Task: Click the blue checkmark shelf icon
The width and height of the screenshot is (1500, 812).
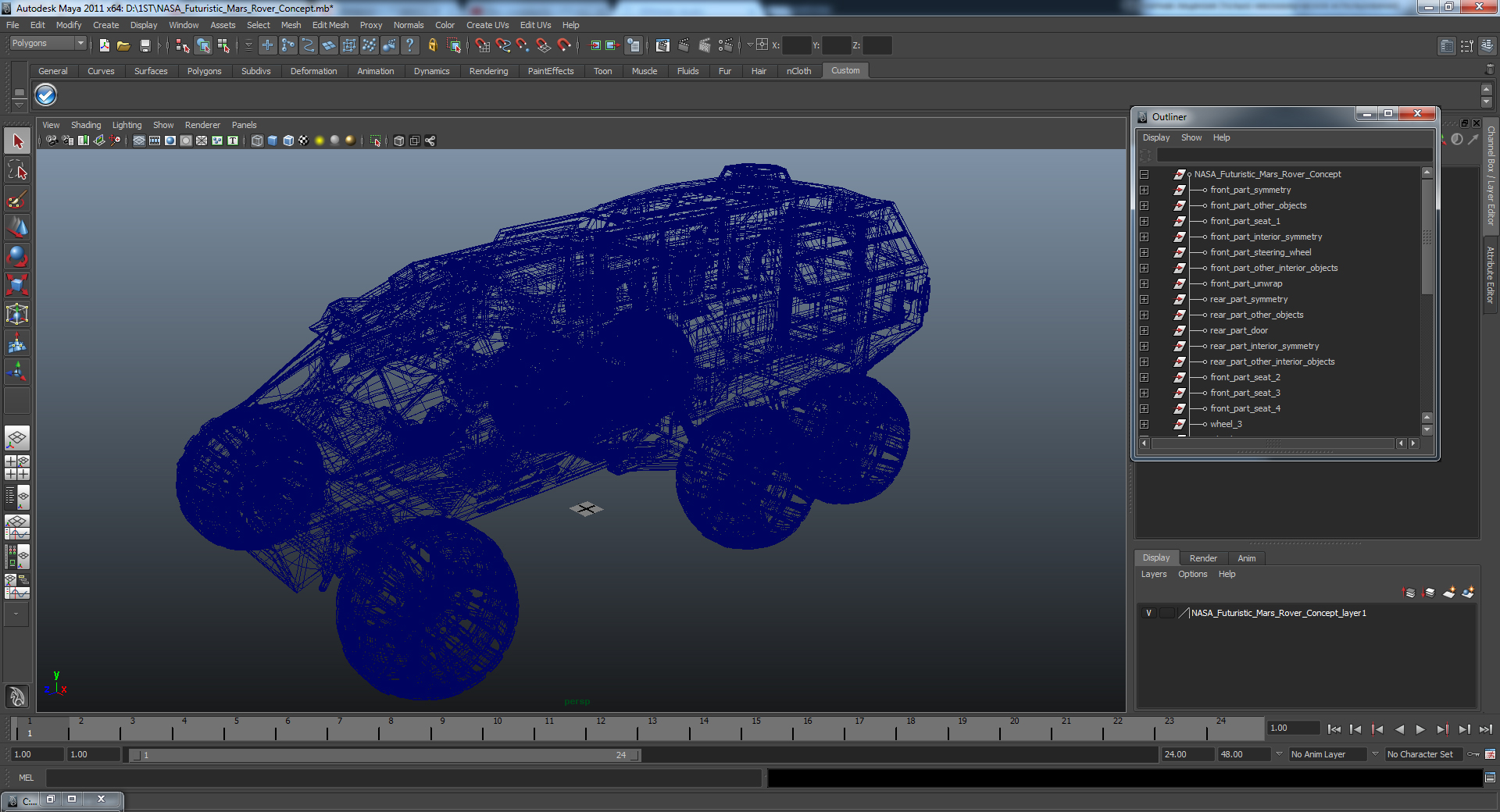Action: pos(46,95)
